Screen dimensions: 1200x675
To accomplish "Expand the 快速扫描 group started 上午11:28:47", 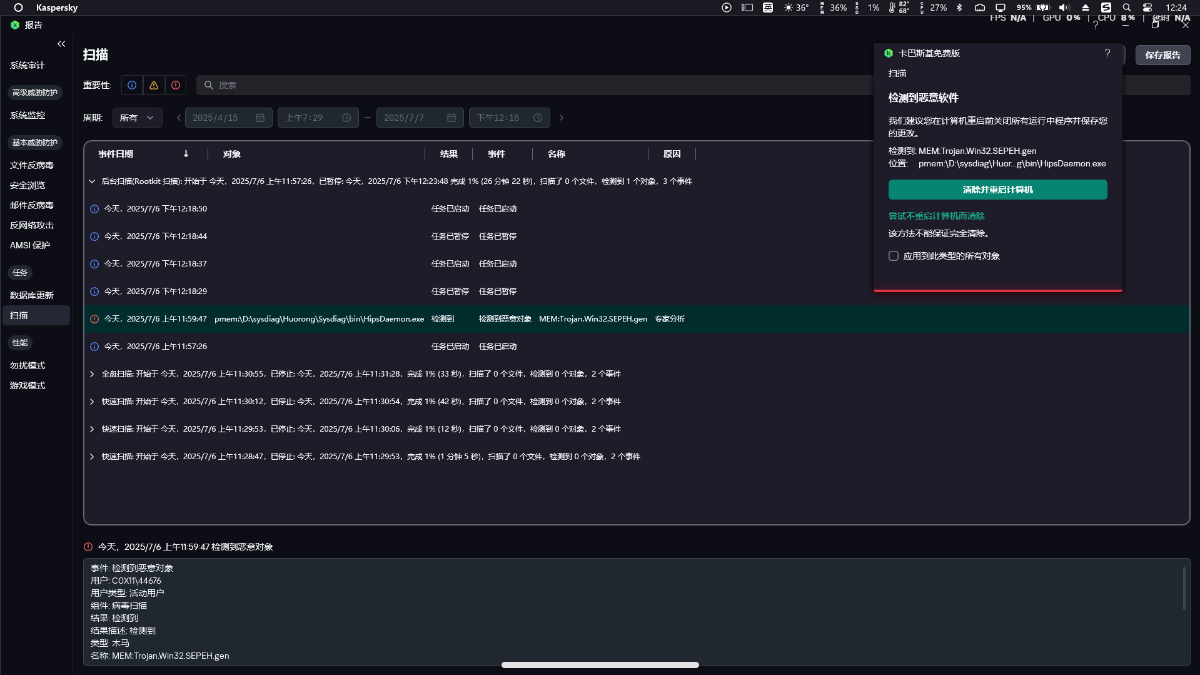I will click(93, 456).
